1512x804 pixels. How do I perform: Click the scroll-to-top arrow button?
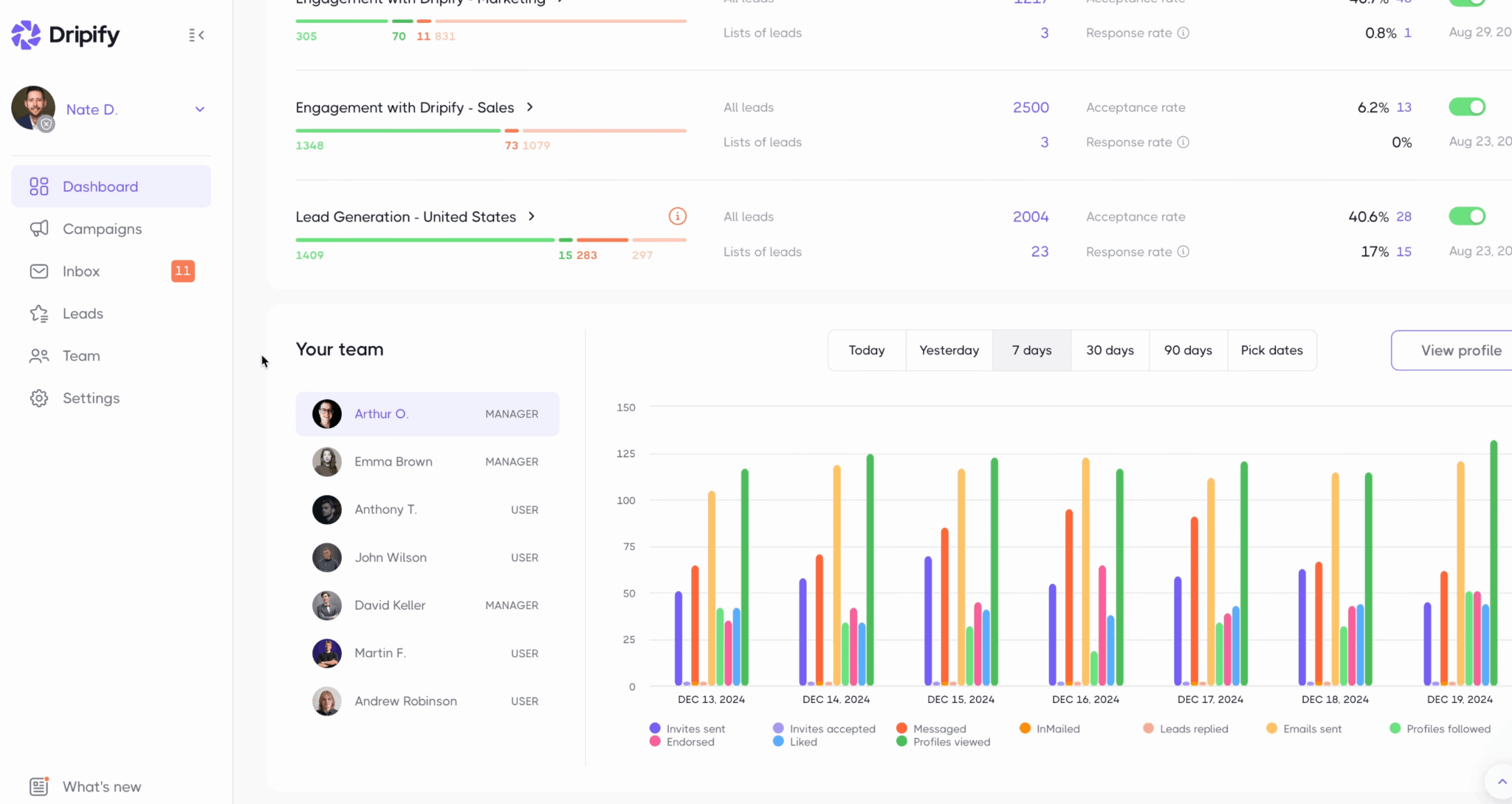click(x=1502, y=781)
